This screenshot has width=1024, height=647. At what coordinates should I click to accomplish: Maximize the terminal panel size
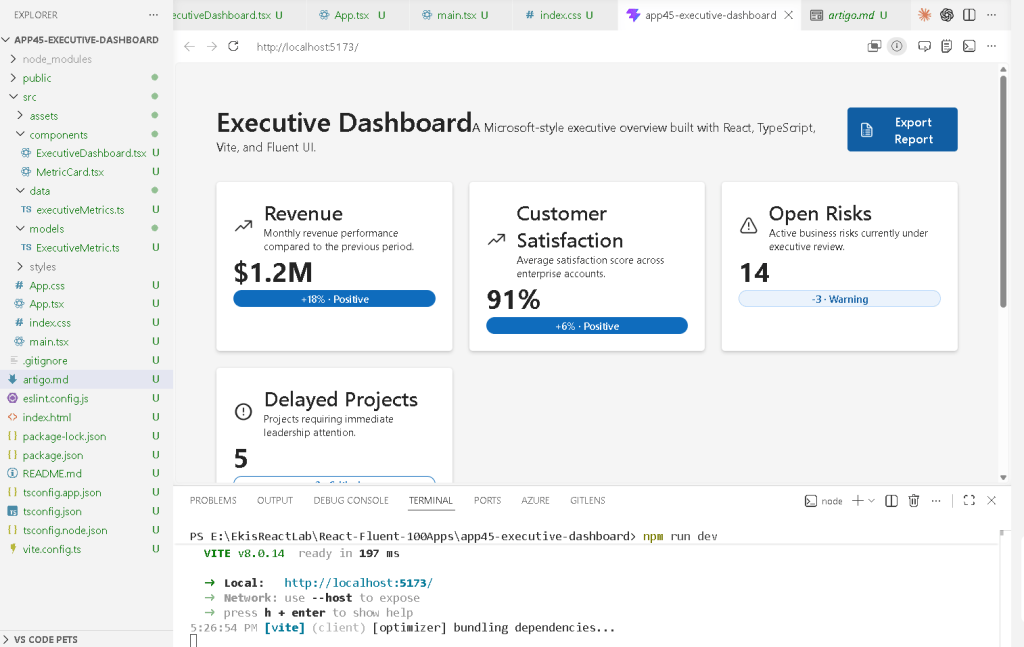coord(969,501)
